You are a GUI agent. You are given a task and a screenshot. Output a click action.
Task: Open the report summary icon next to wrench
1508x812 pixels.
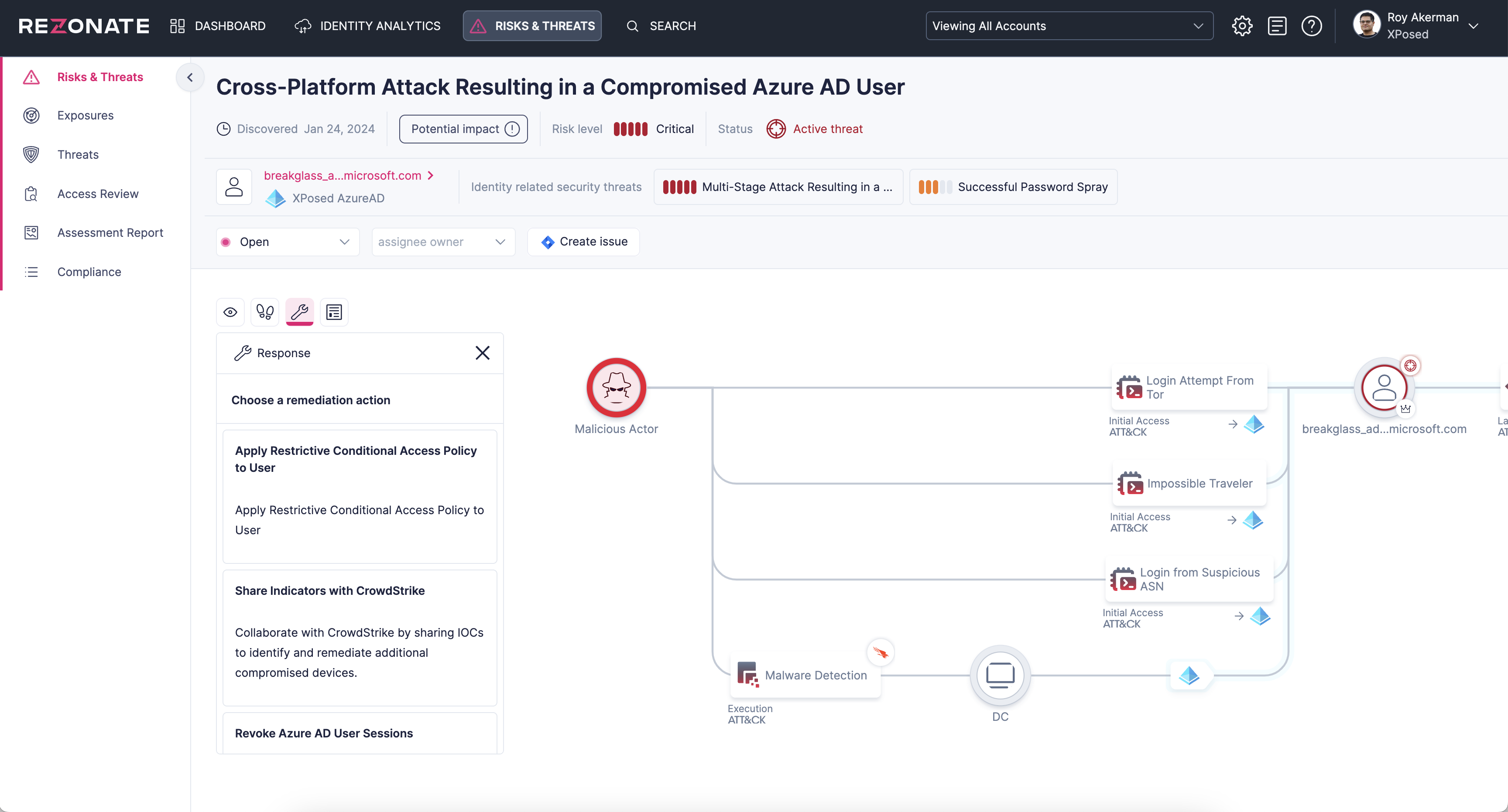[334, 312]
